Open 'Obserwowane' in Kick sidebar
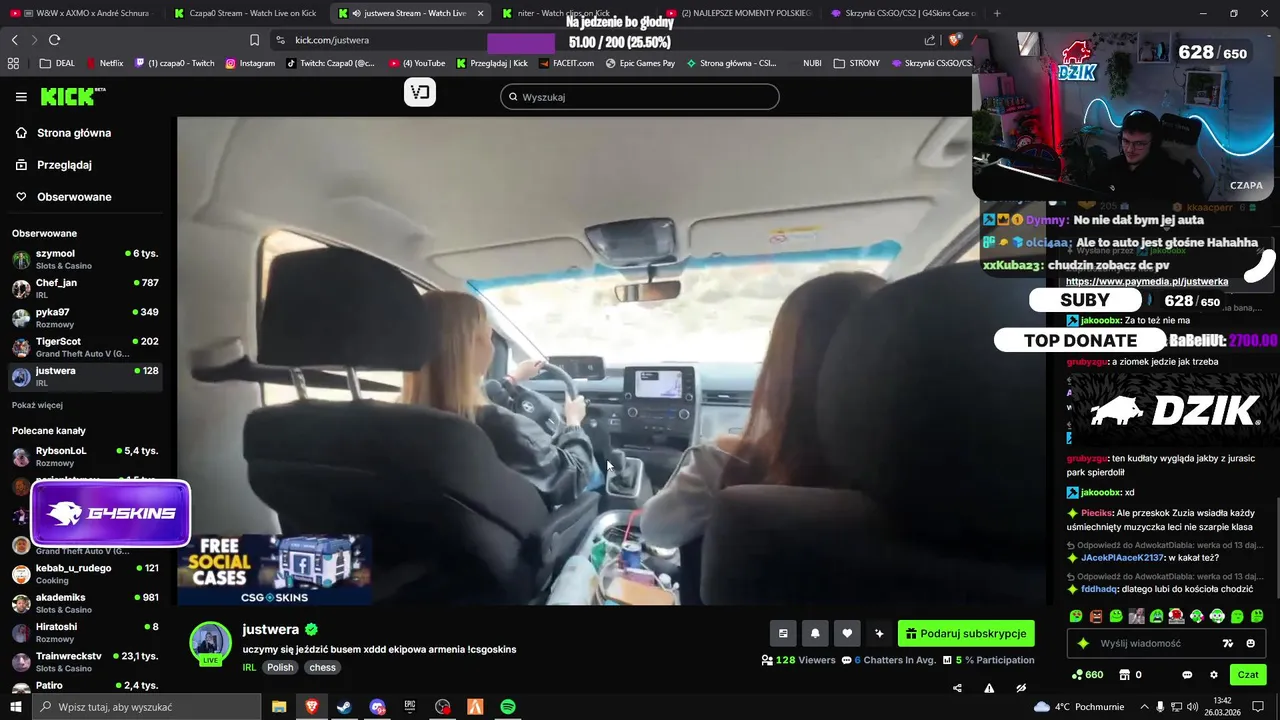The height and width of the screenshot is (720, 1280). tap(74, 197)
